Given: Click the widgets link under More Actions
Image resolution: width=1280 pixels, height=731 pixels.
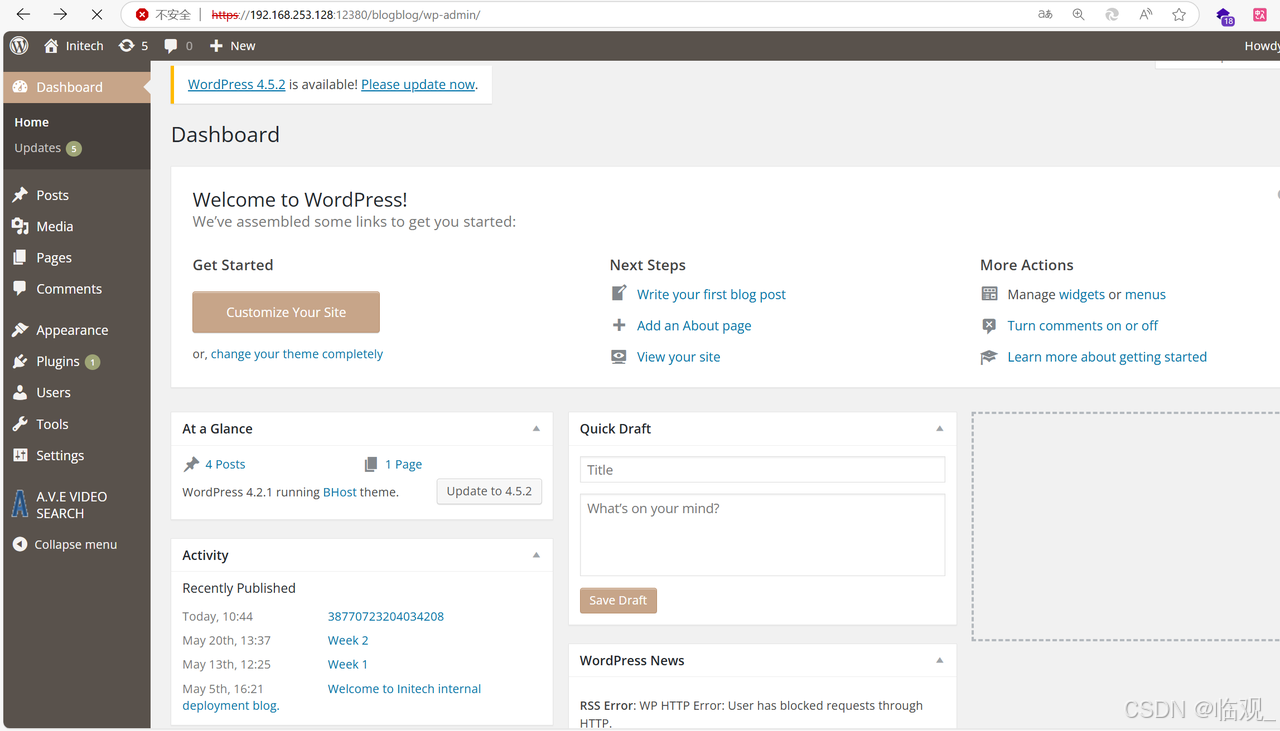Looking at the screenshot, I should click(x=1082, y=294).
